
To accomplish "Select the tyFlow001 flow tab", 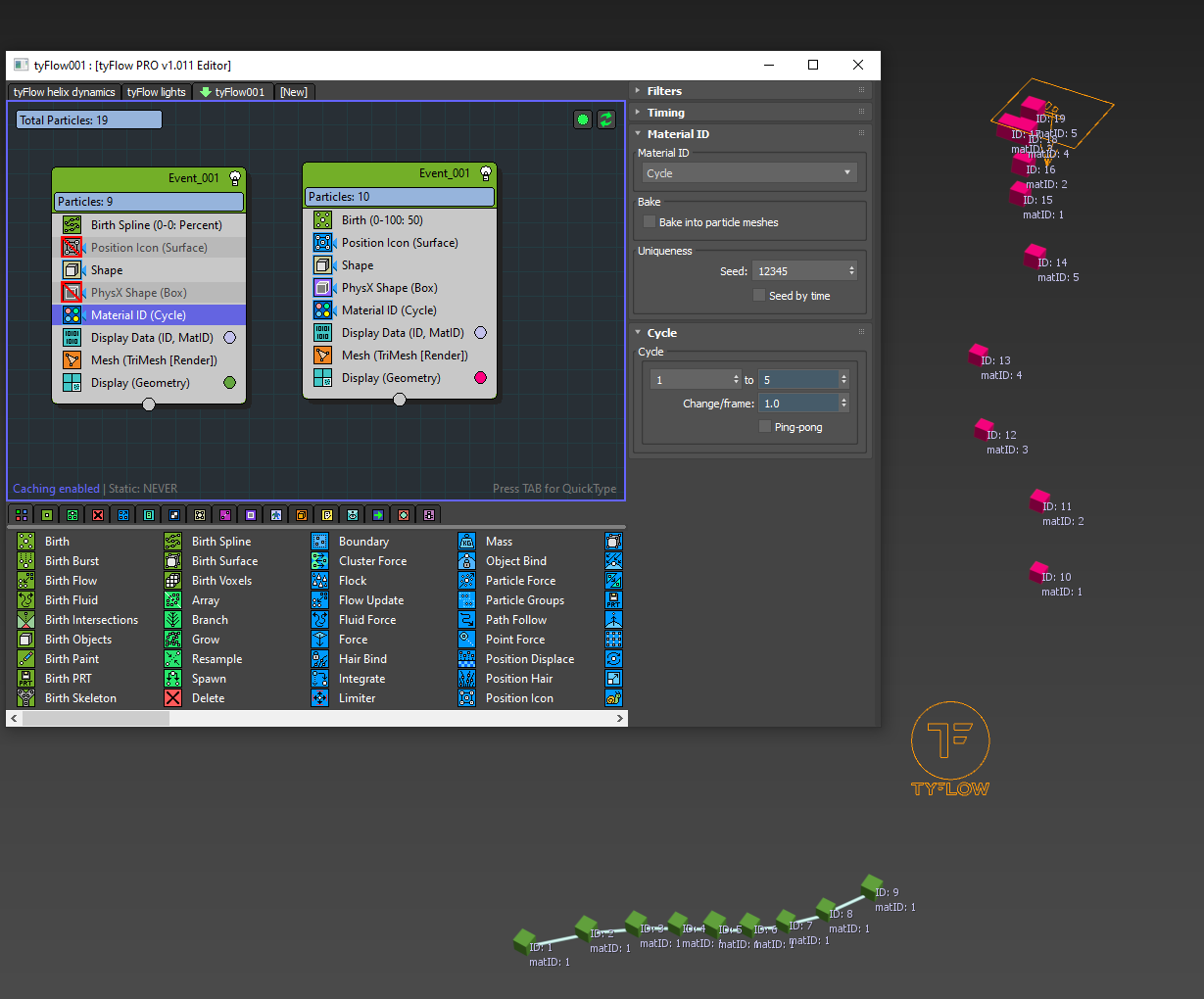I will pyautogui.click(x=233, y=92).
